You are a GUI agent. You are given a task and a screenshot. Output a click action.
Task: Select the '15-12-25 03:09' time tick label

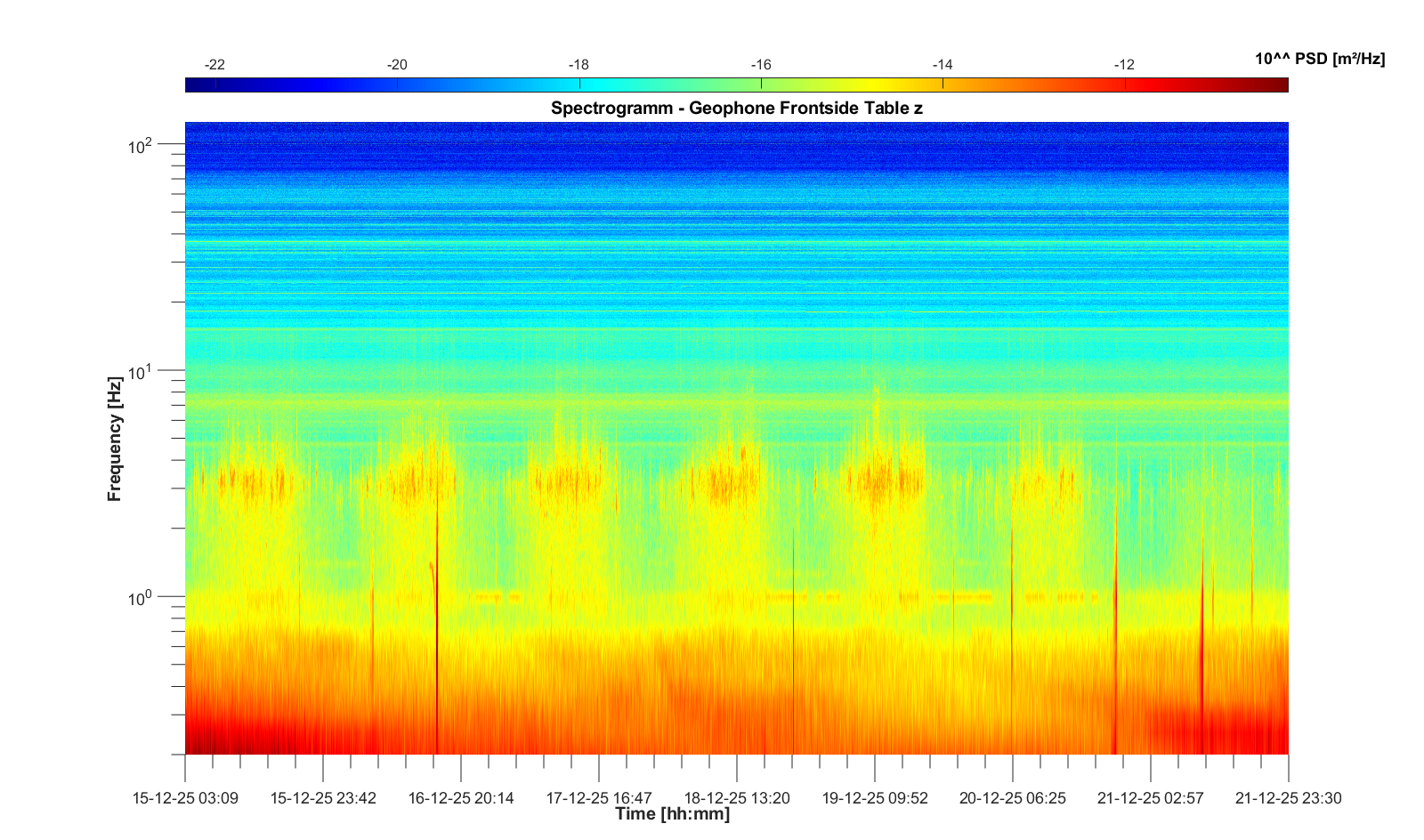[x=185, y=798]
